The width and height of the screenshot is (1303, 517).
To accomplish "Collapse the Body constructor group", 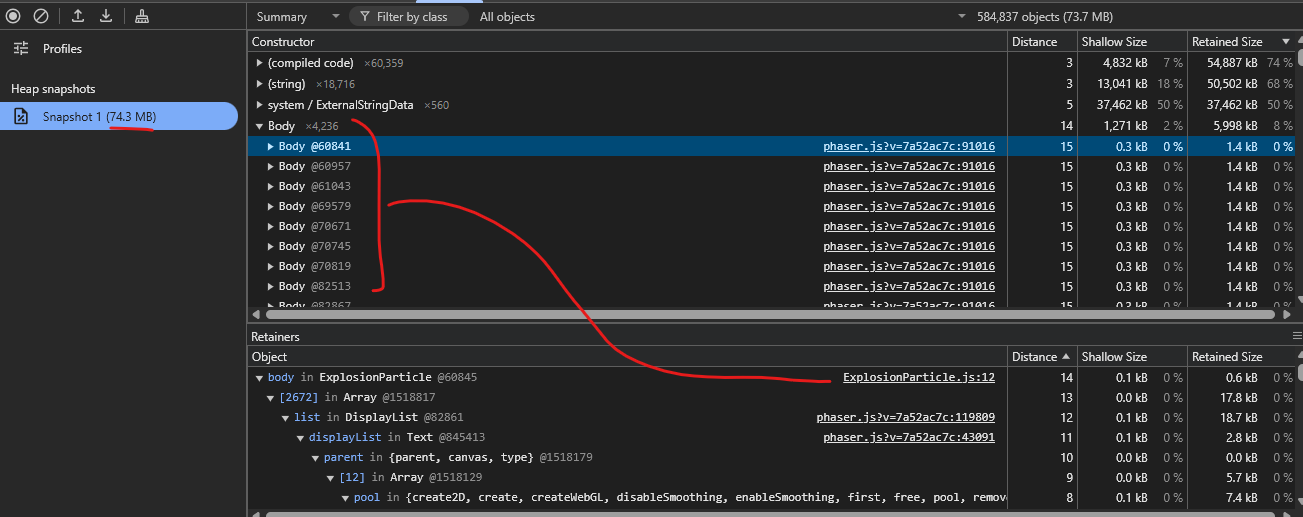I will tap(260, 127).
